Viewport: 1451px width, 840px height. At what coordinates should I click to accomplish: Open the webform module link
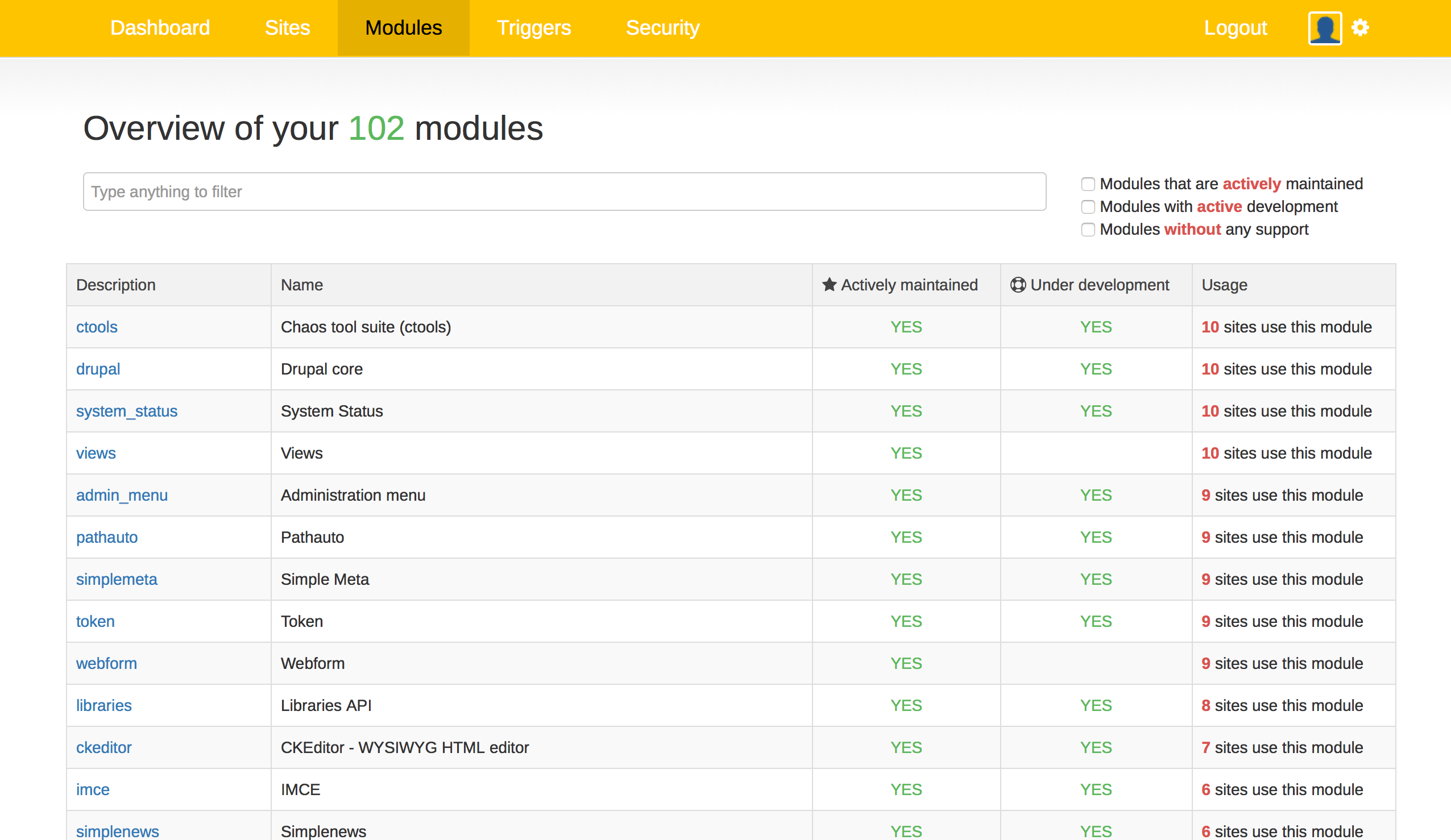(106, 663)
